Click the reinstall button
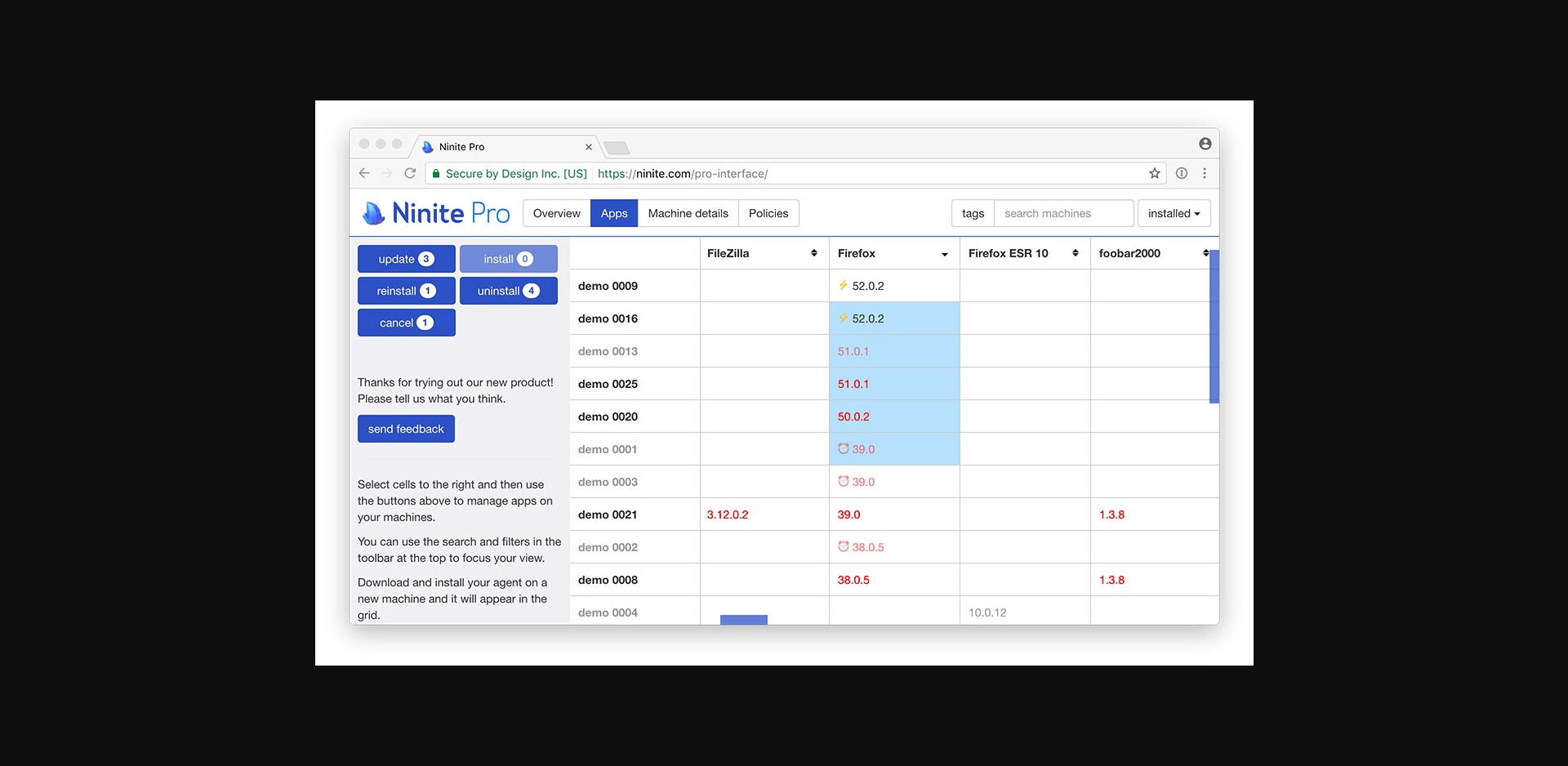The image size is (1568, 766). coord(407,291)
